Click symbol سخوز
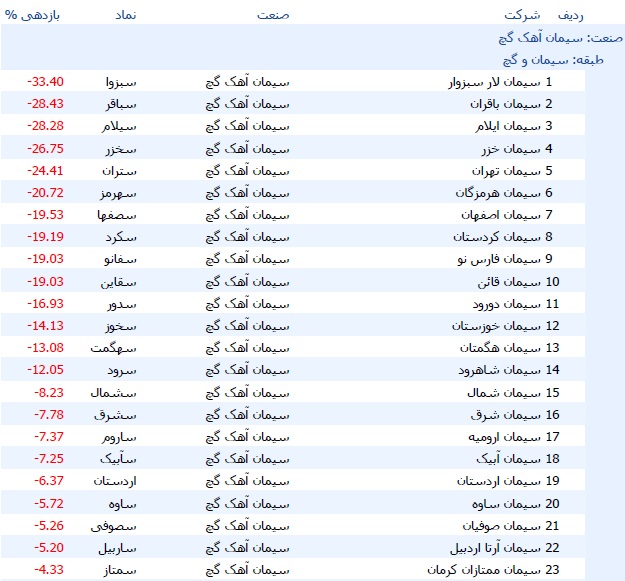625x581 pixels. [x=121, y=326]
